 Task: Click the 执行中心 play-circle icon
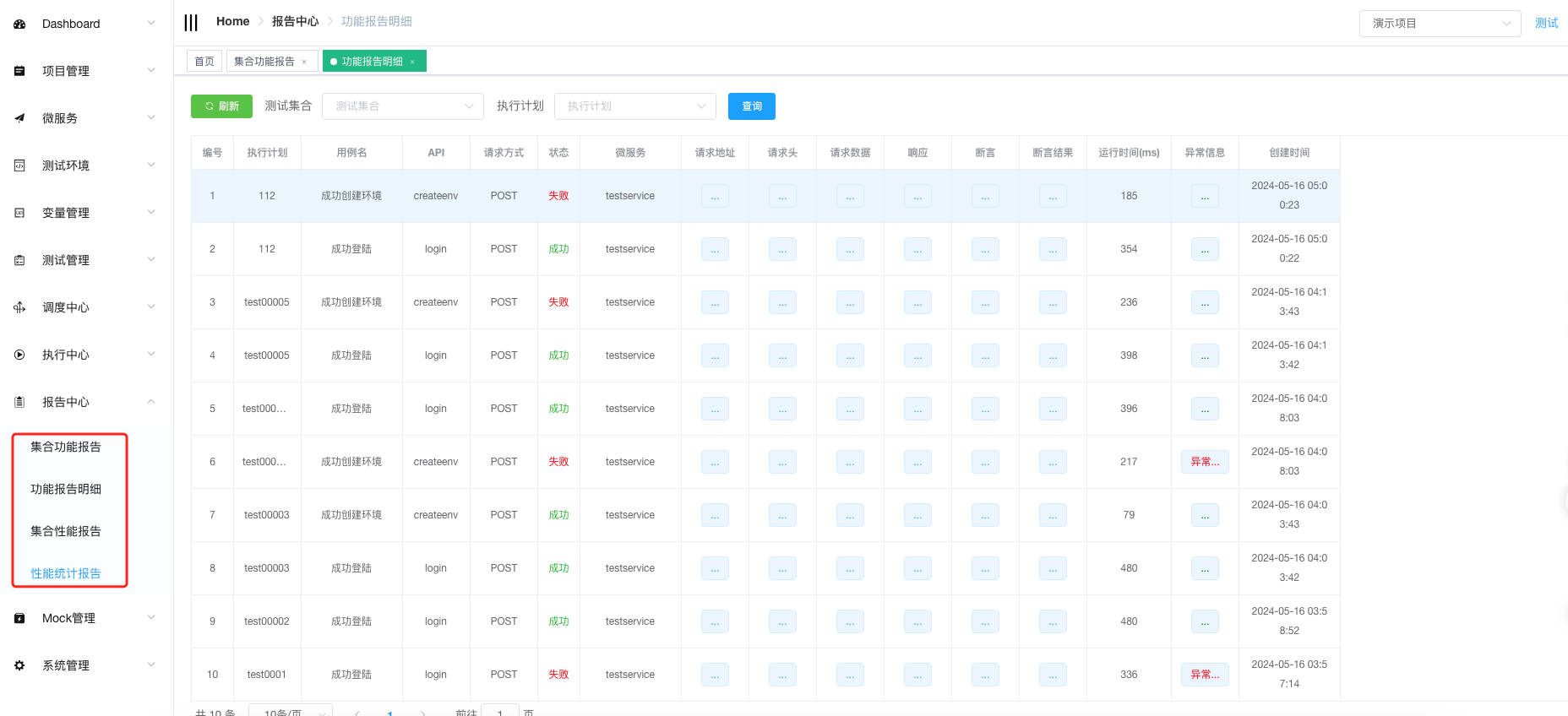(x=19, y=355)
